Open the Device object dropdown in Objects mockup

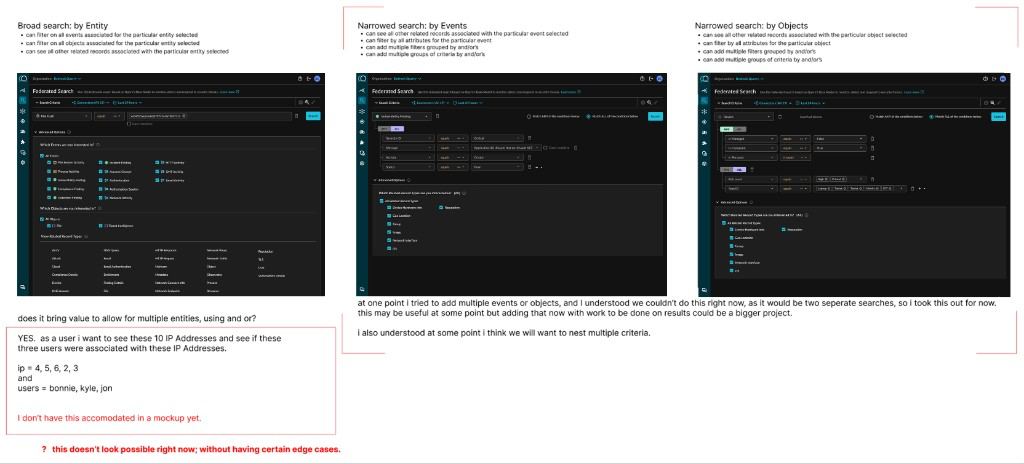[x=744, y=117]
